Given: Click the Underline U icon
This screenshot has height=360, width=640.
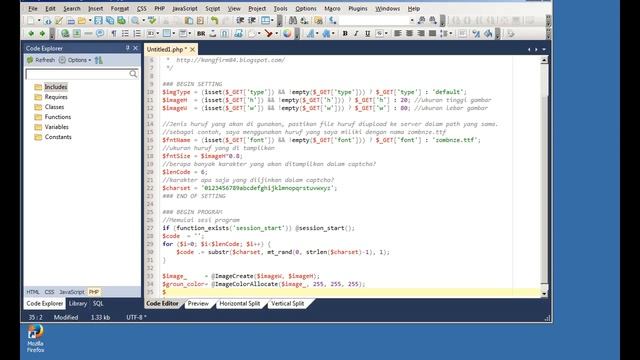Looking at the screenshot, I should tap(368, 33).
